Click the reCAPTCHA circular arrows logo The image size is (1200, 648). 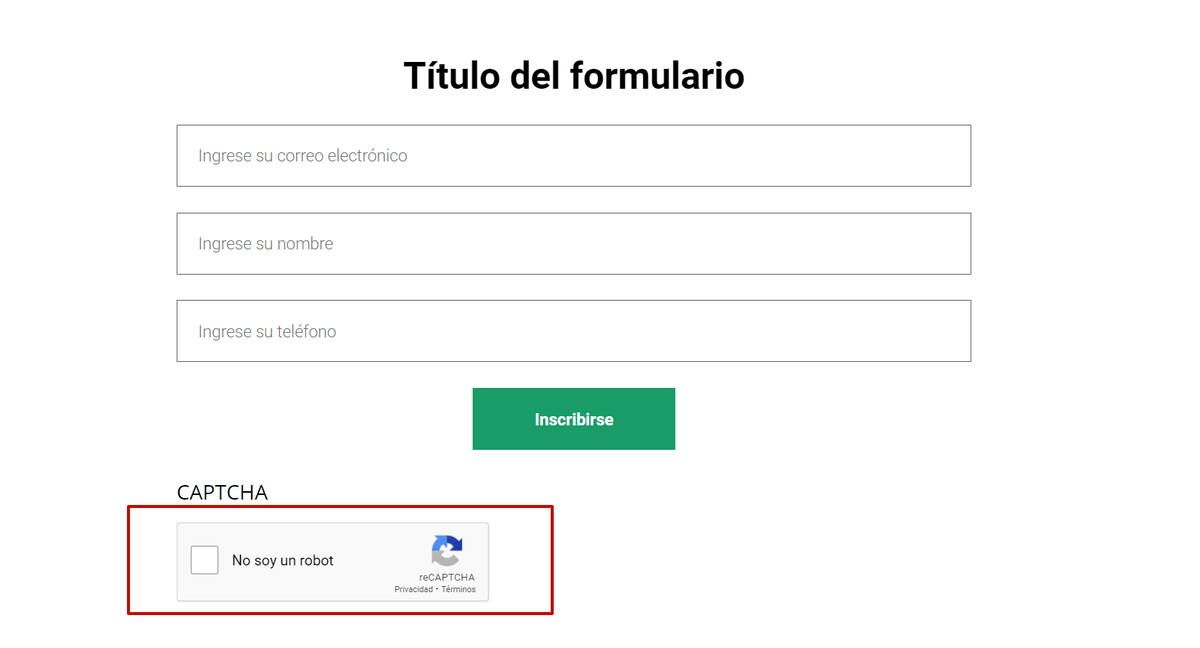coord(447,551)
